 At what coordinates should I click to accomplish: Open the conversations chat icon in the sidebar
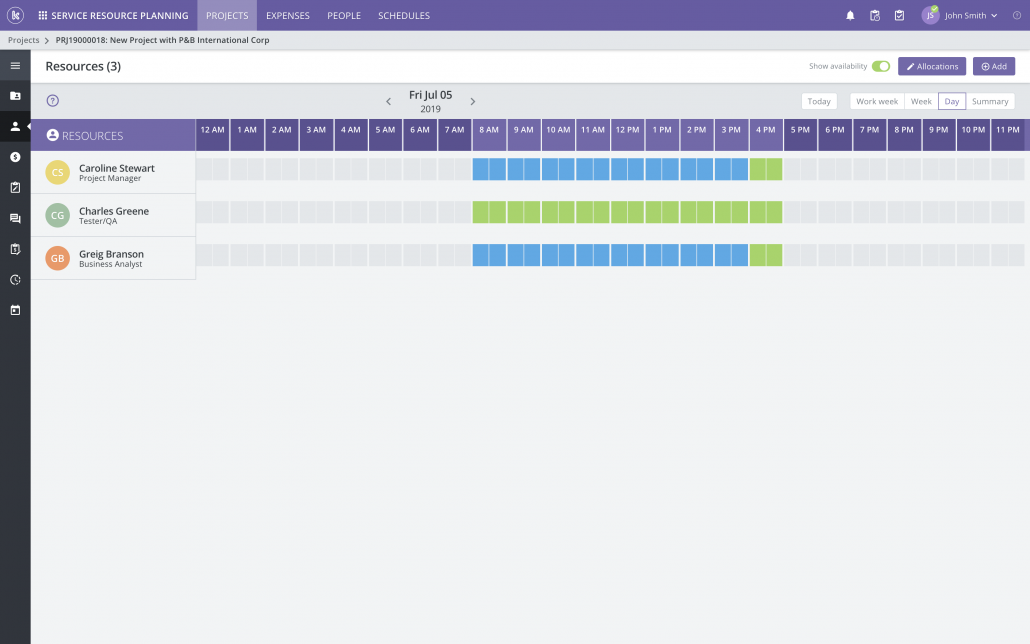(15, 218)
